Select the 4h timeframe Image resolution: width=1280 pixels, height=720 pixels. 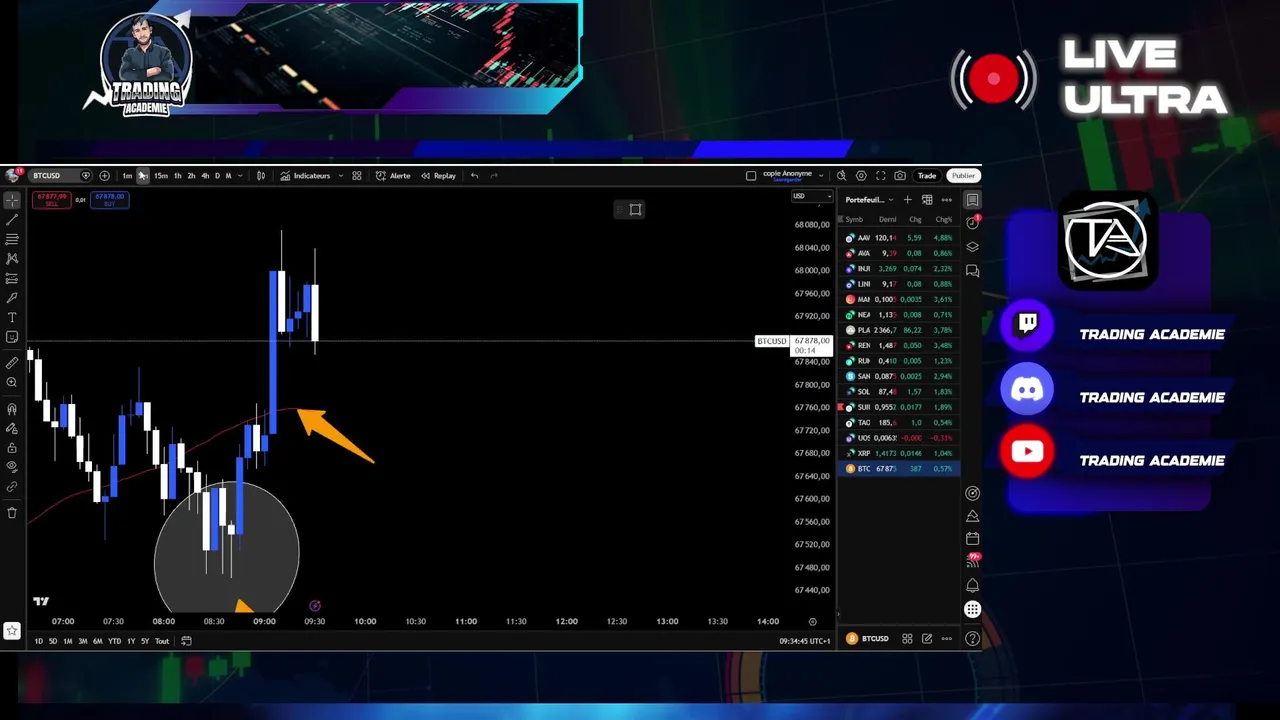(x=206, y=176)
